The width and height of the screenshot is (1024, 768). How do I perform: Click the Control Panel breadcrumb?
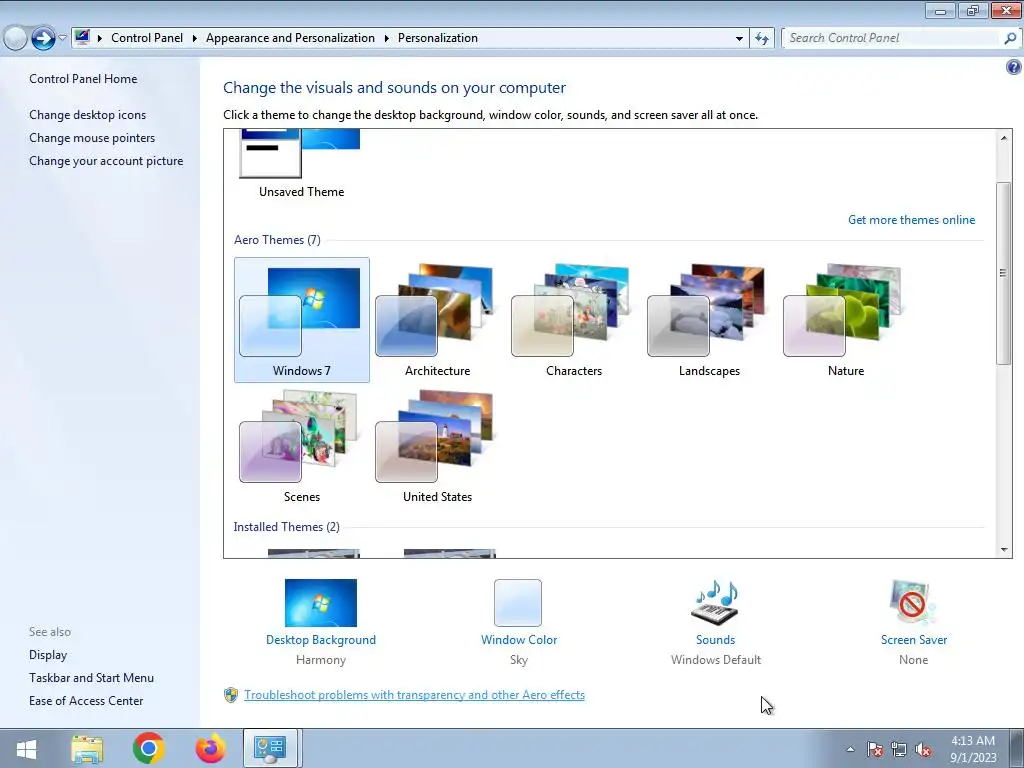pyautogui.click(x=147, y=38)
